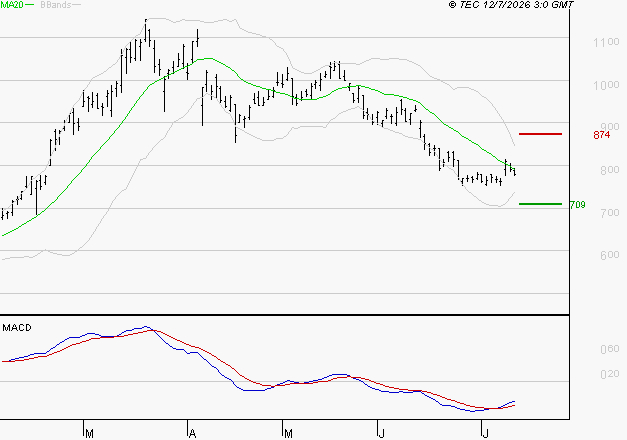The height and width of the screenshot is (440, 627).
Task: Click the 1100 price axis label
Action: 606,42
